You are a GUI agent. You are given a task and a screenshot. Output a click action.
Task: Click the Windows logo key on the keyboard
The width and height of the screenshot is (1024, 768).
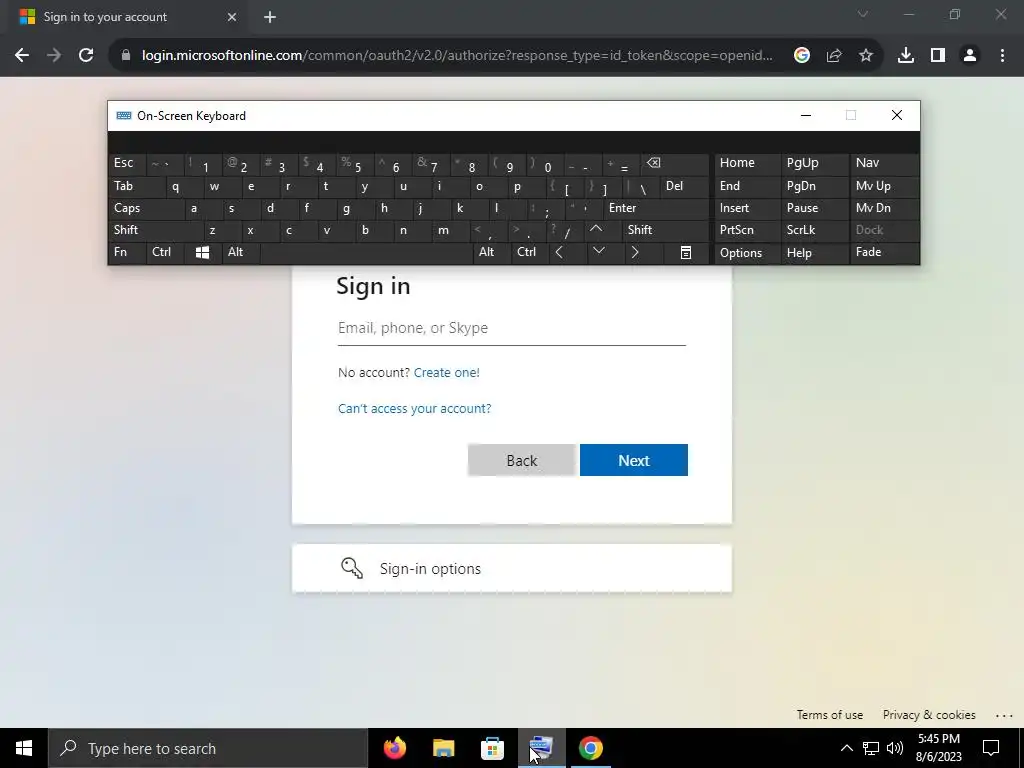202,253
